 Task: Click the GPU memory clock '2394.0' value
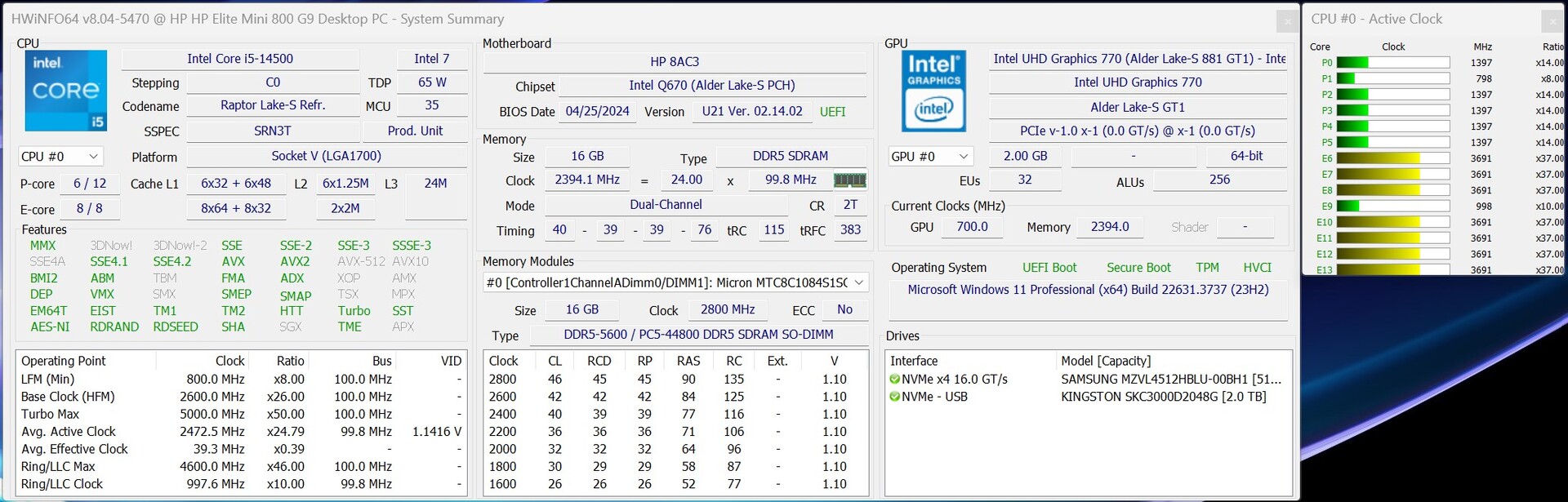coord(1110,227)
